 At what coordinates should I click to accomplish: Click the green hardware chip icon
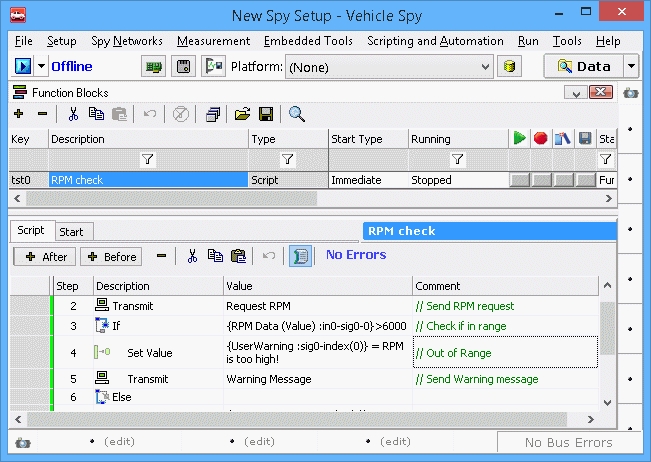[x=154, y=67]
